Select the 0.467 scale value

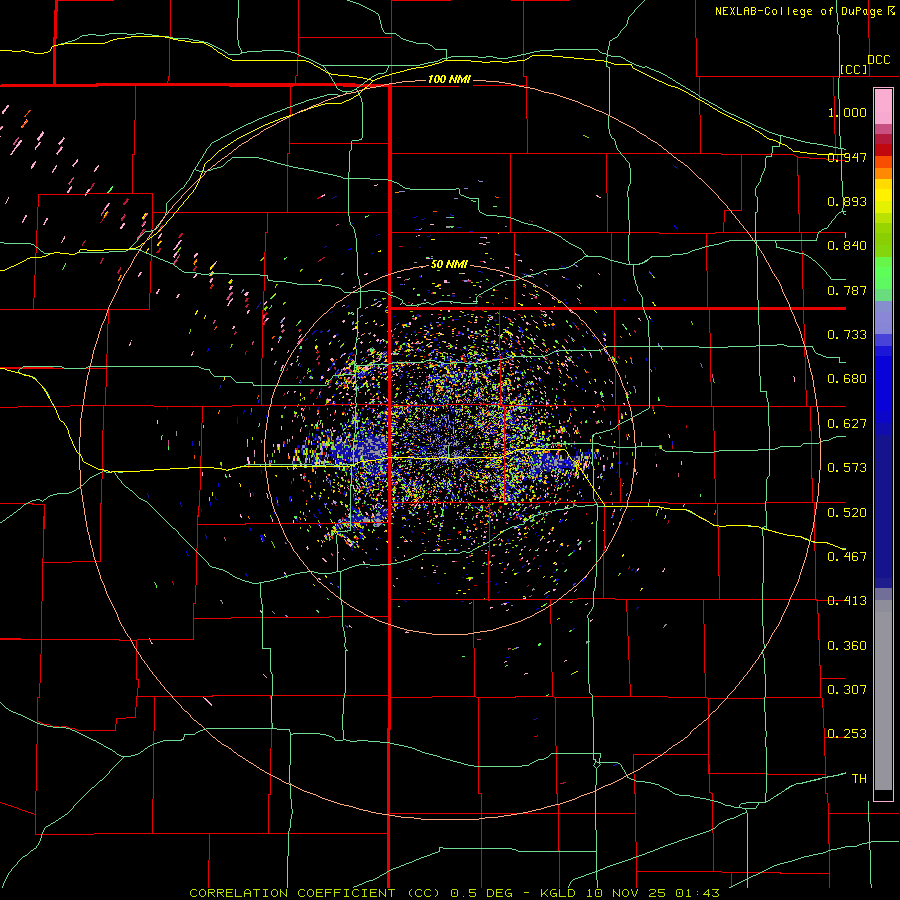point(847,556)
